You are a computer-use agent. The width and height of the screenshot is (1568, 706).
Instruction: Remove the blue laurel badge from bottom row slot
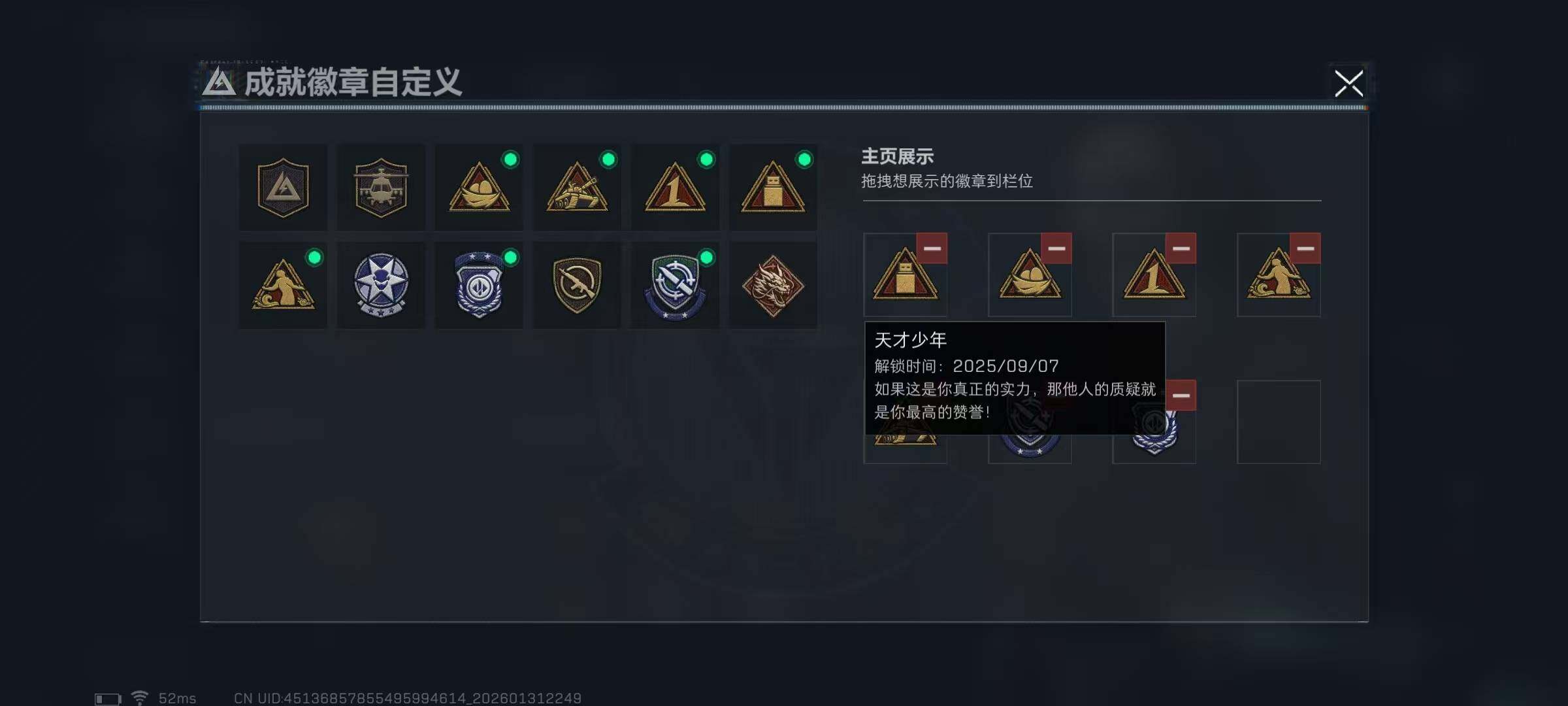(1181, 395)
